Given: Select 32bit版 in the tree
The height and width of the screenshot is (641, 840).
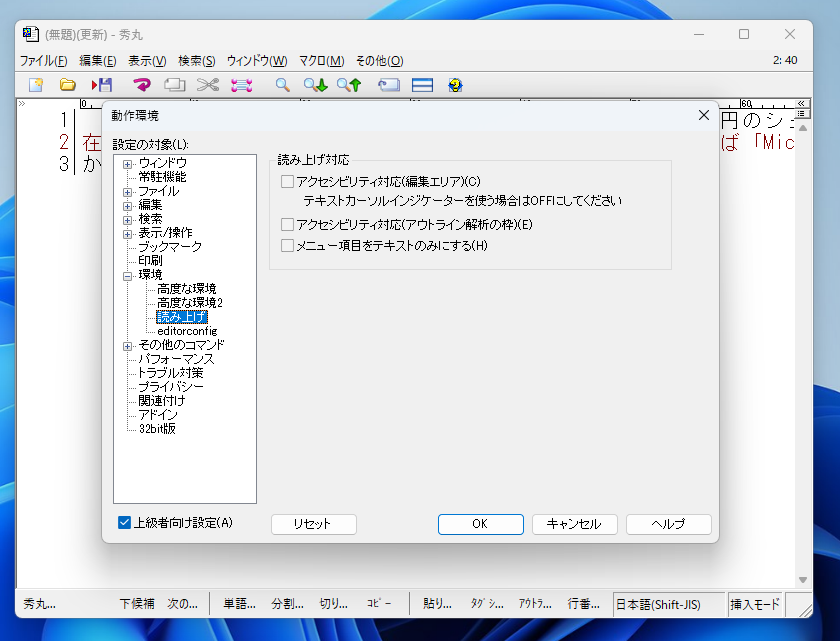Looking at the screenshot, I should coord(157,428).
